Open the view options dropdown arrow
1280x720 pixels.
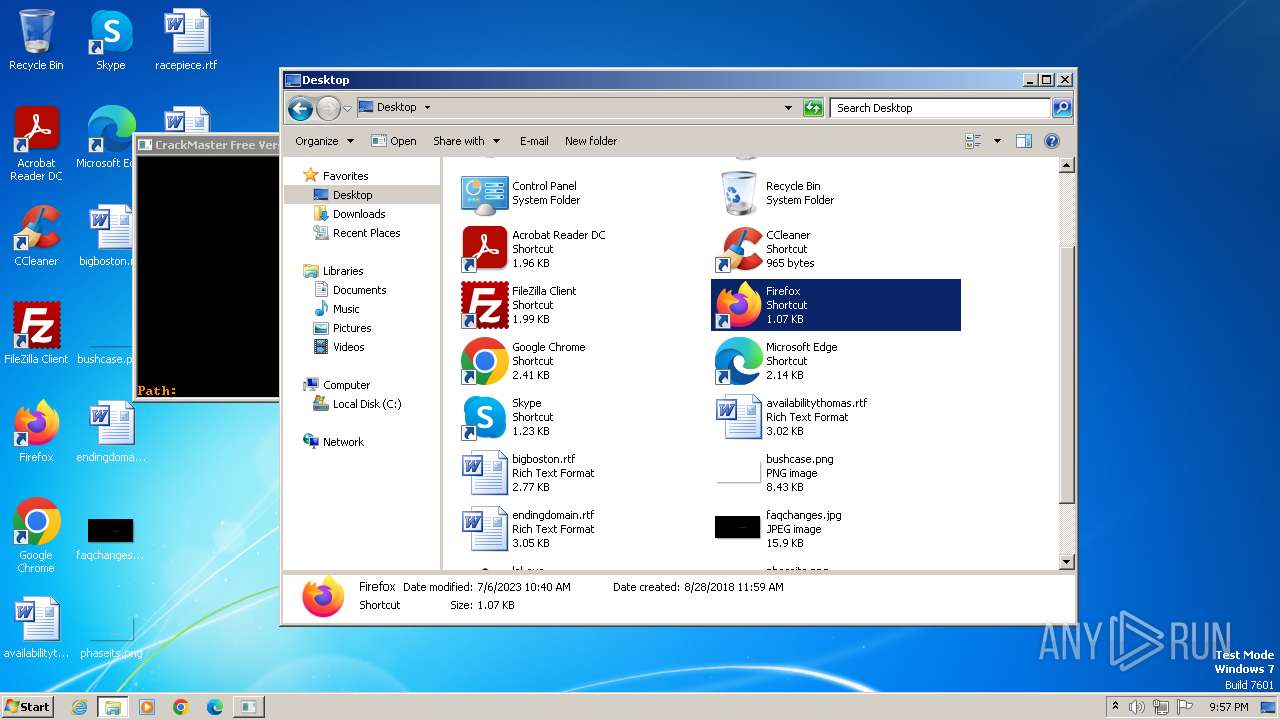click(x=997, y=141)
